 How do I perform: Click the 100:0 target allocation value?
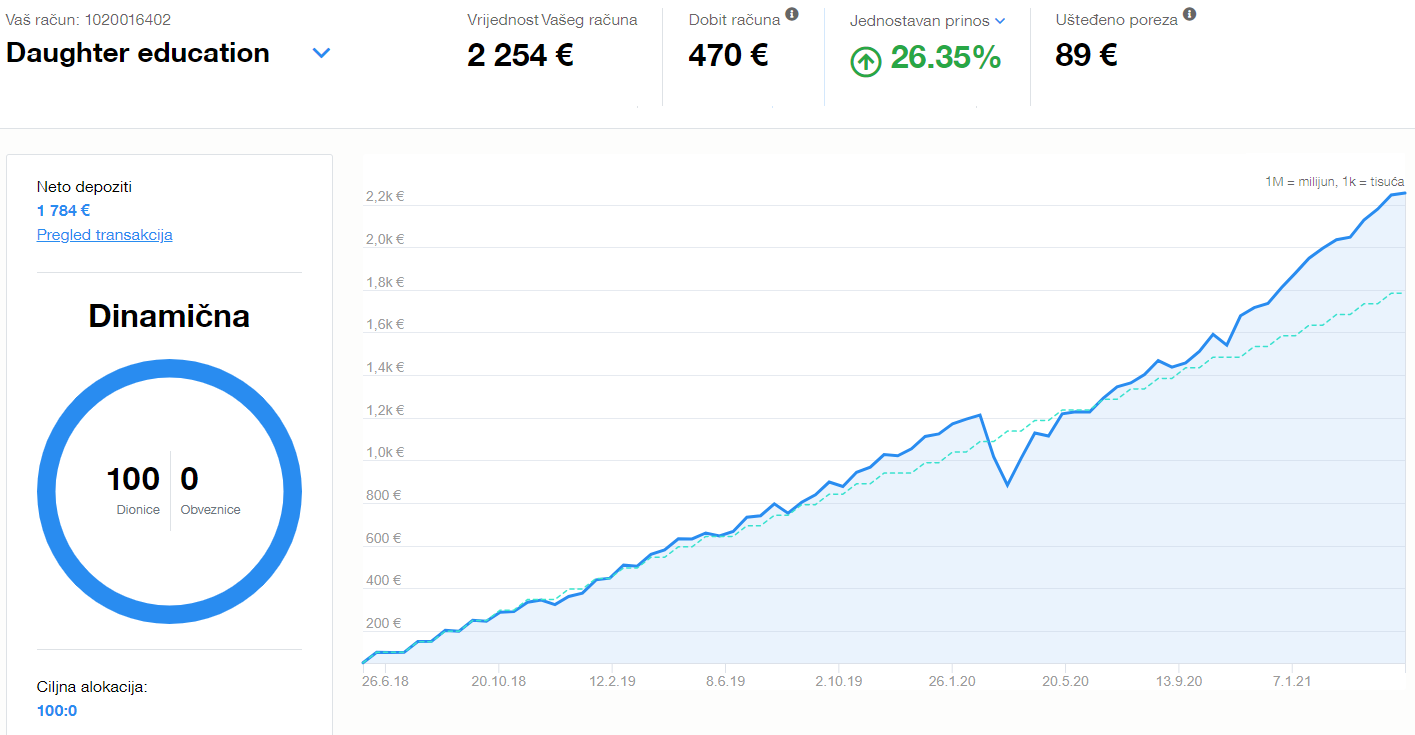(x=57, y=711)
